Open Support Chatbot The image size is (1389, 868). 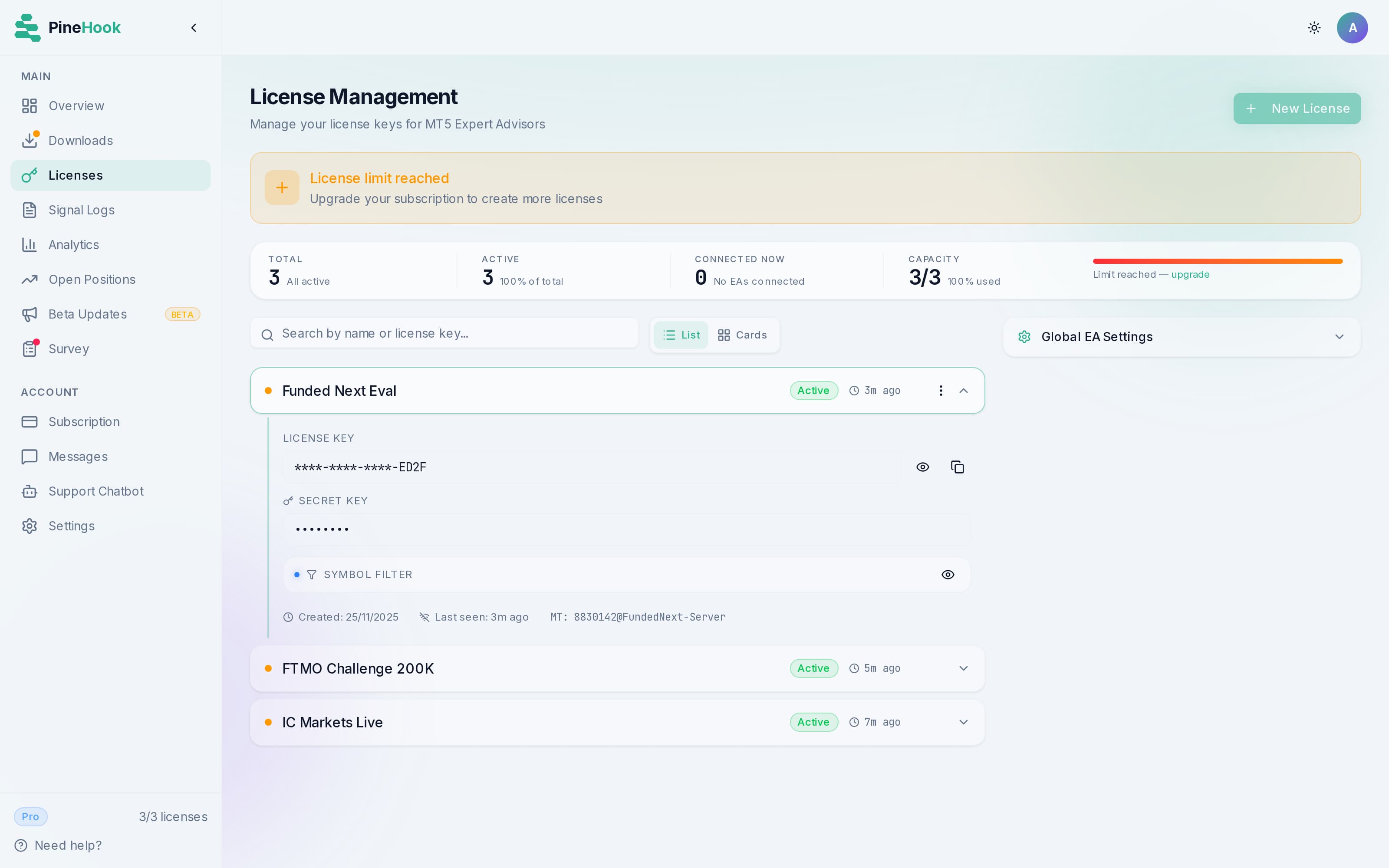coord(110,491)
